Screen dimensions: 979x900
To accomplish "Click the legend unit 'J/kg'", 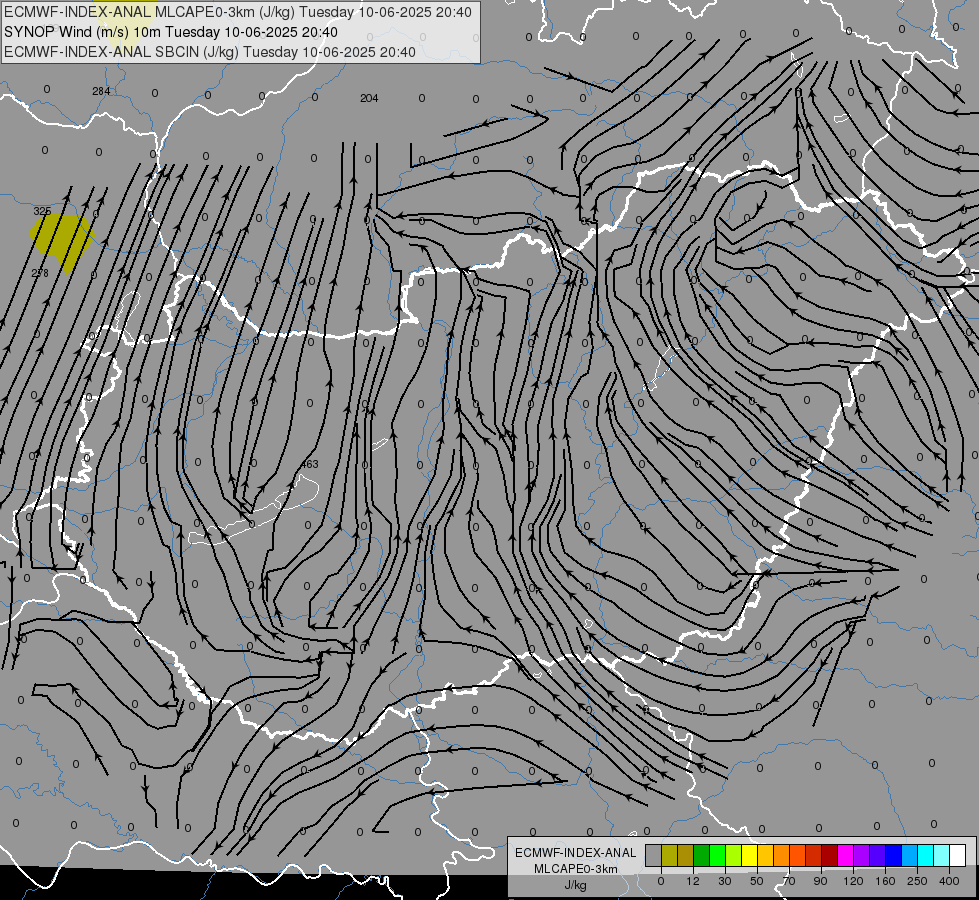I will point(575,885).
